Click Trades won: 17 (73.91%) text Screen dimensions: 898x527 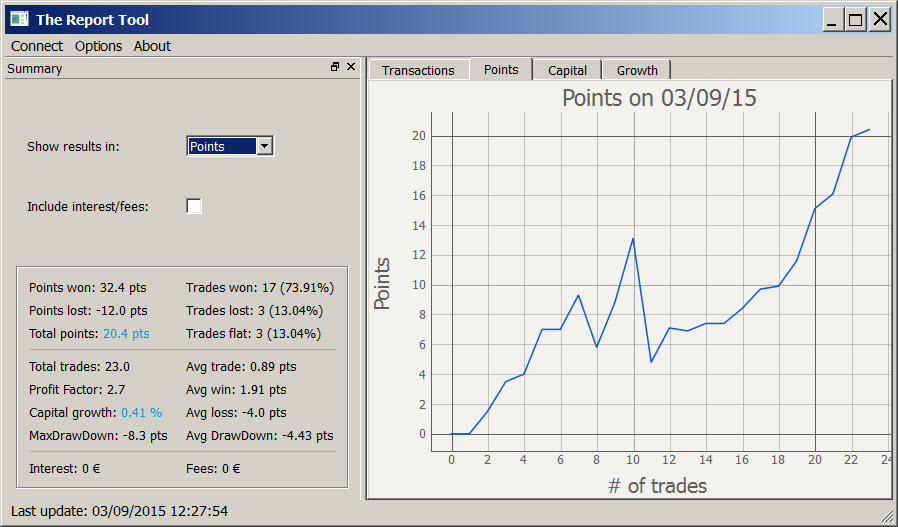click(x=260, y=288)
